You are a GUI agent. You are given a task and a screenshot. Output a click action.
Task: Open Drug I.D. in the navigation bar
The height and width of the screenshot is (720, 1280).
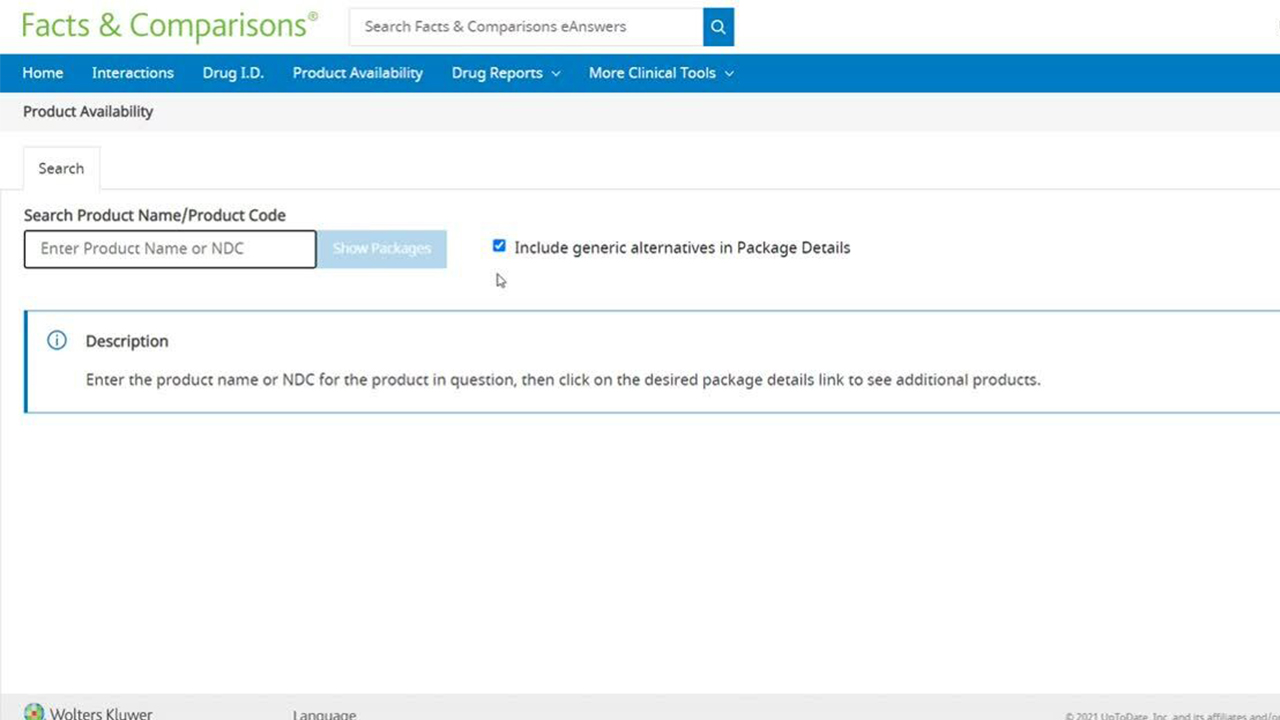[233, 73]
